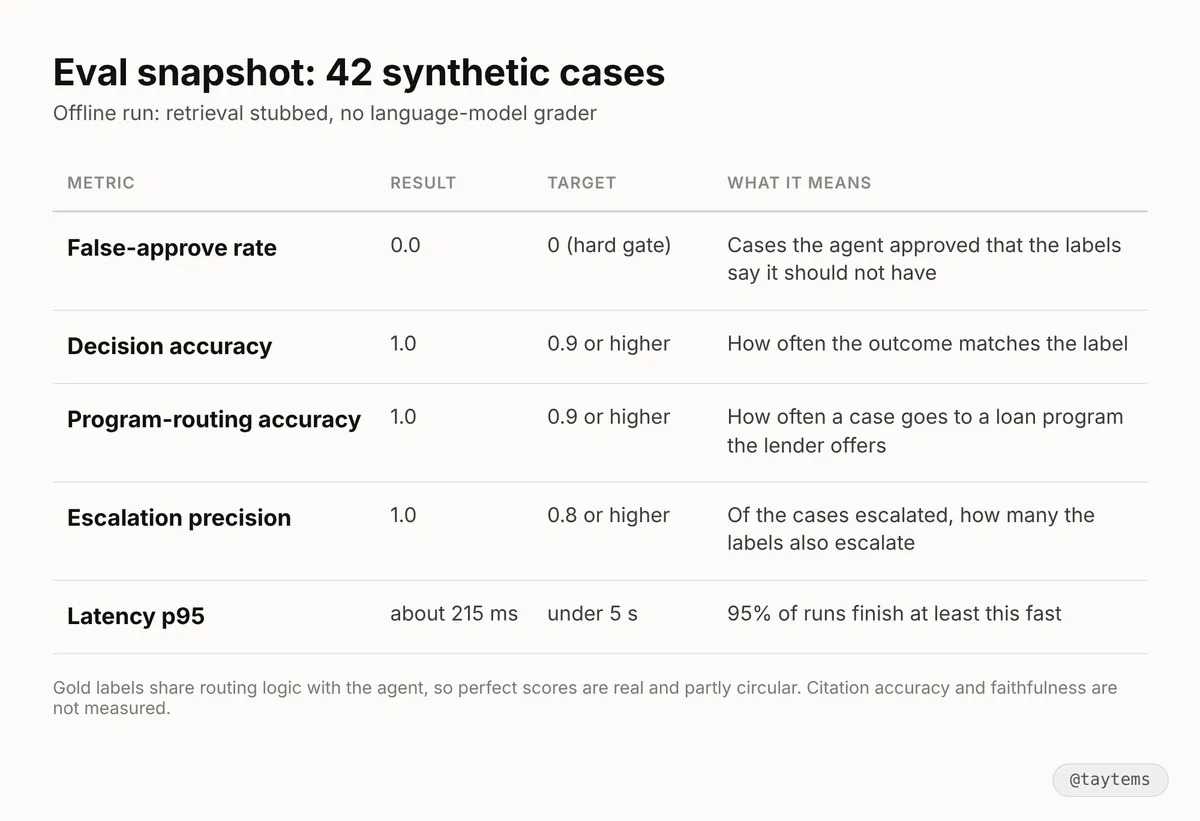The height and width of the screenshot is (821, 1200).
Task: Click the False-approve rate 0.0 result
Action: 405,245
